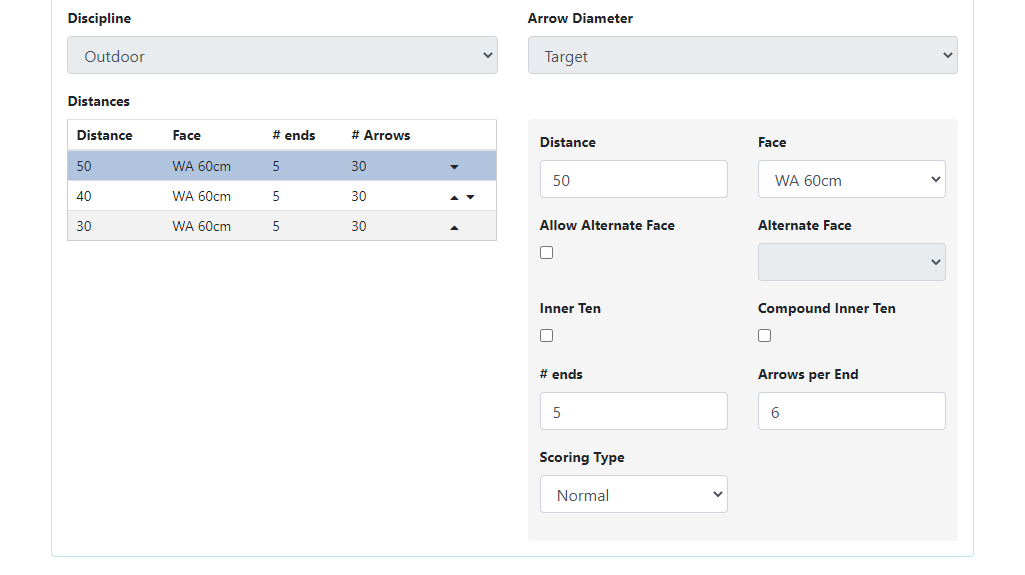Open the empty Alternate Face dropdown
The image size is (1025, 575).
[x=852, y=262]
